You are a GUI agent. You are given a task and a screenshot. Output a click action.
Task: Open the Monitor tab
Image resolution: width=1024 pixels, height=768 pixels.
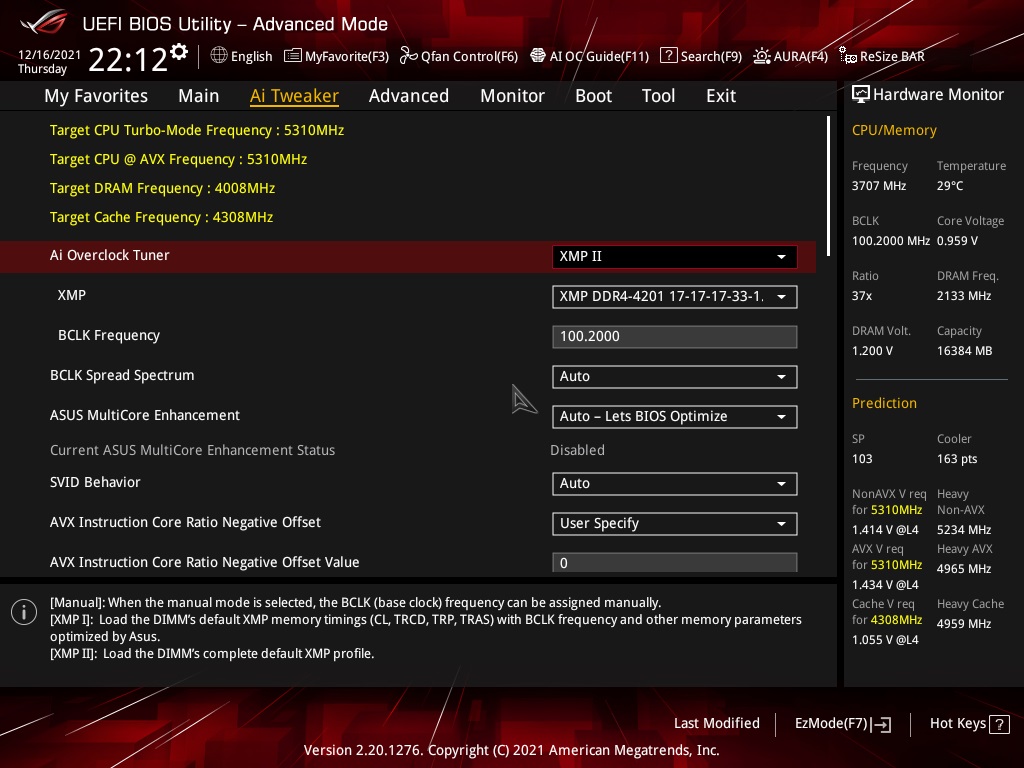pos(512,96)
